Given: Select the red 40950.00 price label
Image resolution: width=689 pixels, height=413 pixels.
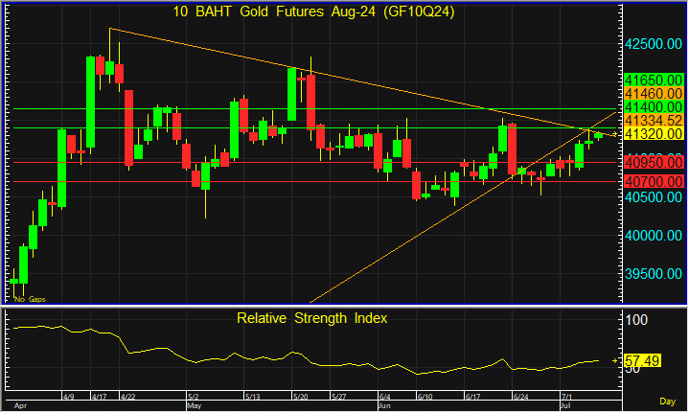Looking at the screenshot, I should click(651, 161).
